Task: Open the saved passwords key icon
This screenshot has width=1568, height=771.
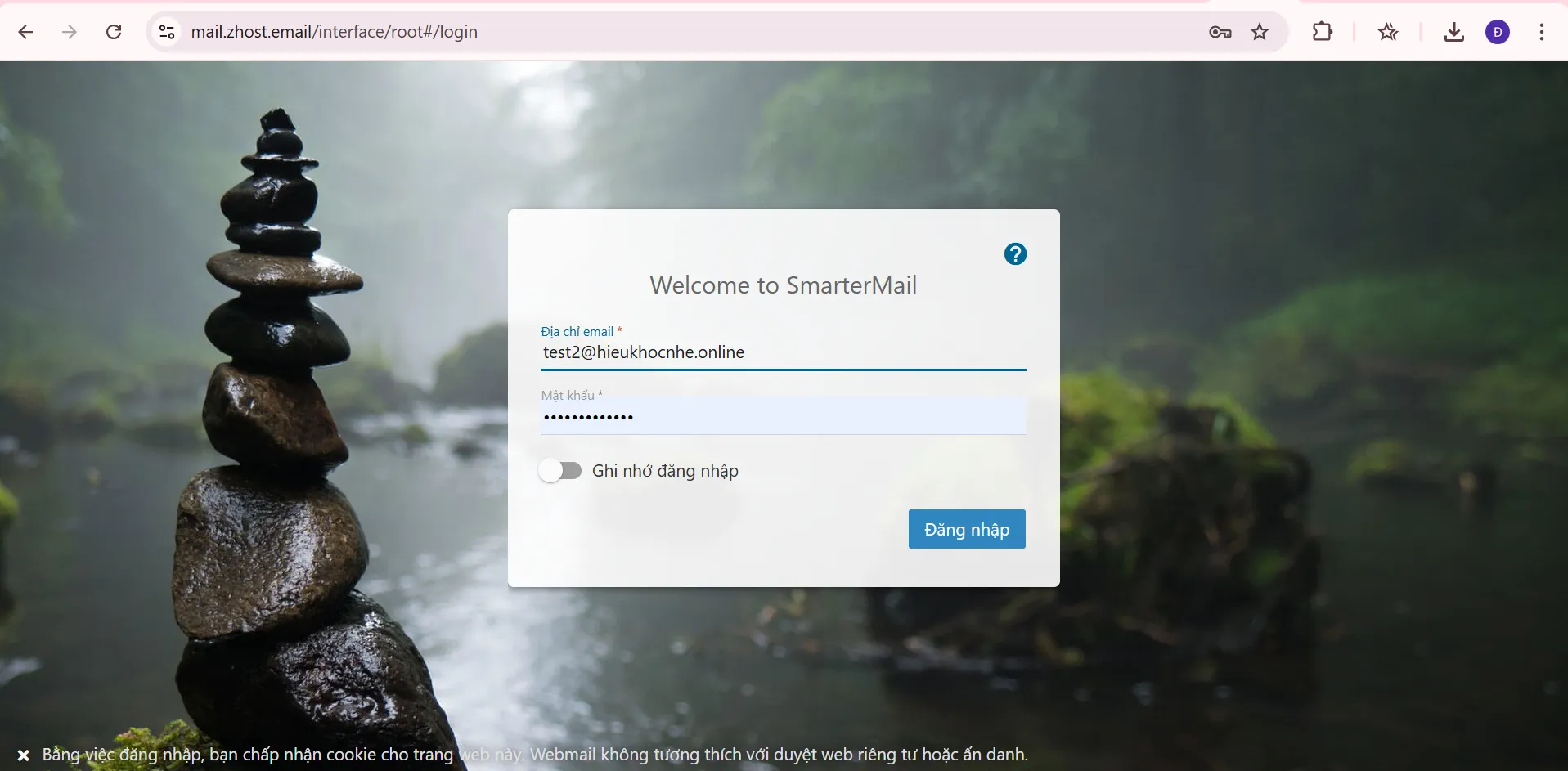Action: (x=1220, y=32)
